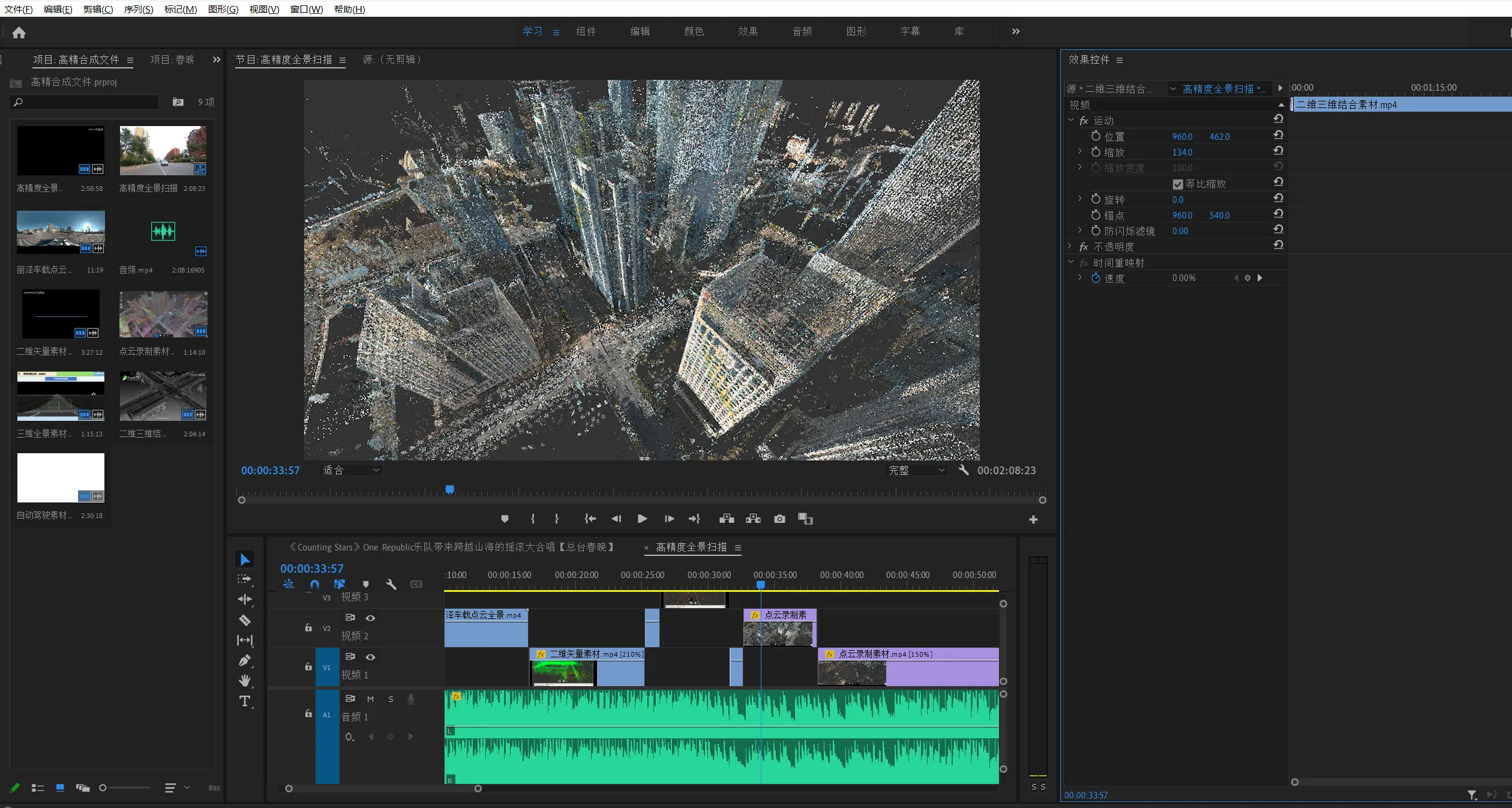Image resolution: width=1512 pixels, height=808 pixels.
Task: Select the Hand tool
Action: tap(245, 681)
